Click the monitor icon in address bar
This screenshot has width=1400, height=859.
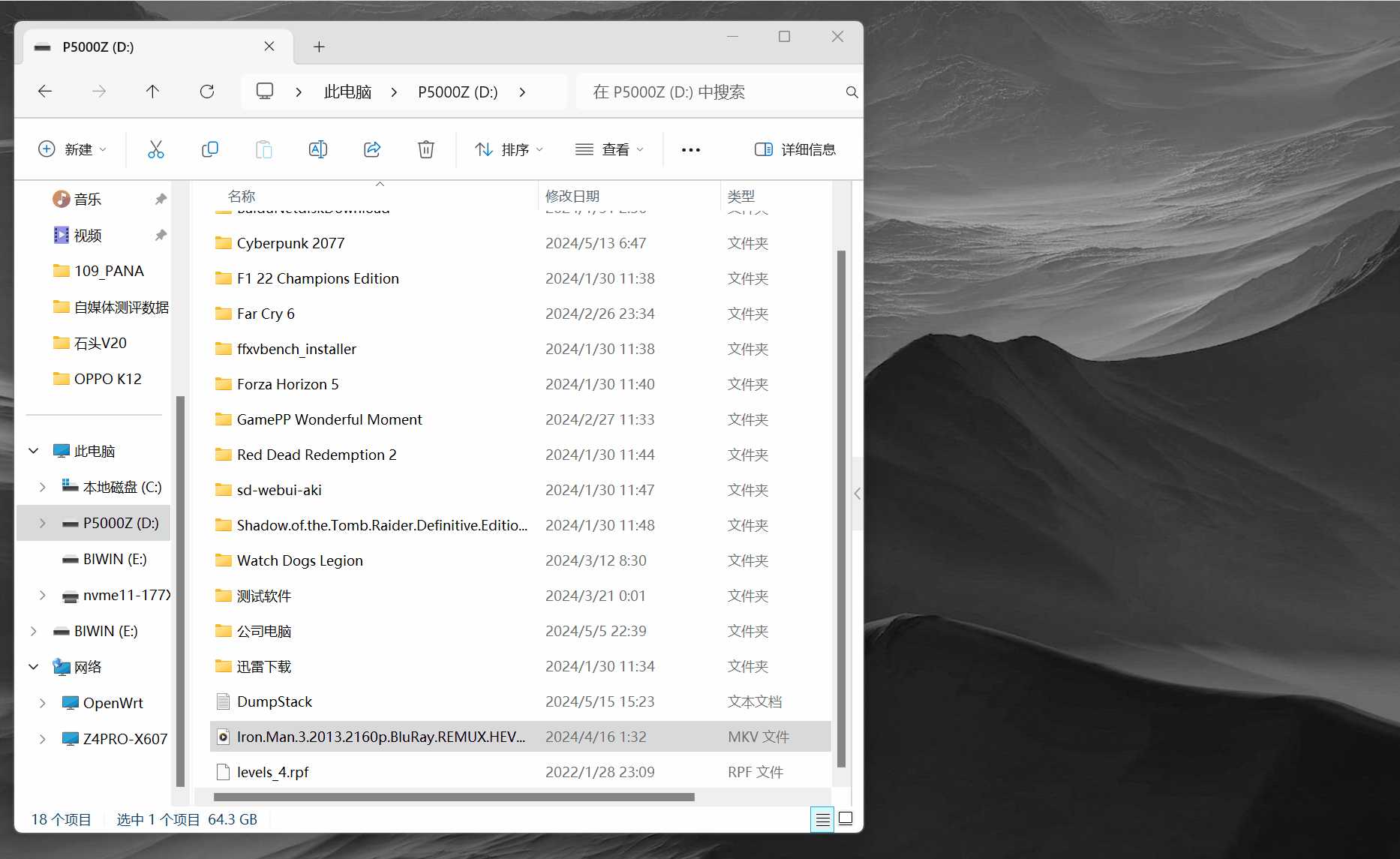pyautogui.click(x=265, y=92)
